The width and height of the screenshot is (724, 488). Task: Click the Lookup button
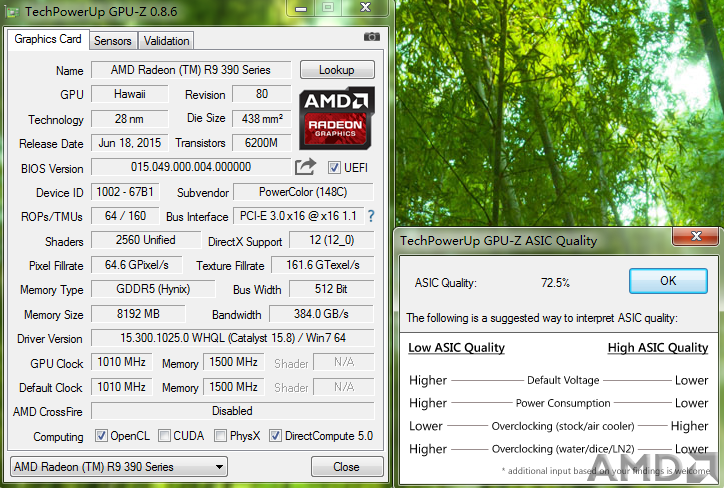tap(337, 70)
